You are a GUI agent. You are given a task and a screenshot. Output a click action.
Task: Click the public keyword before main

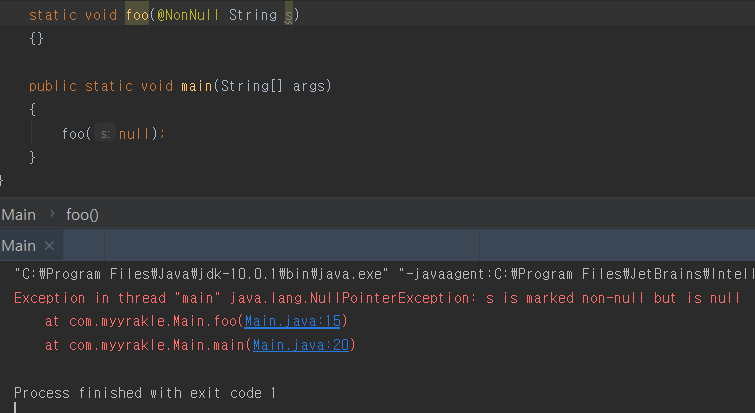52,86
